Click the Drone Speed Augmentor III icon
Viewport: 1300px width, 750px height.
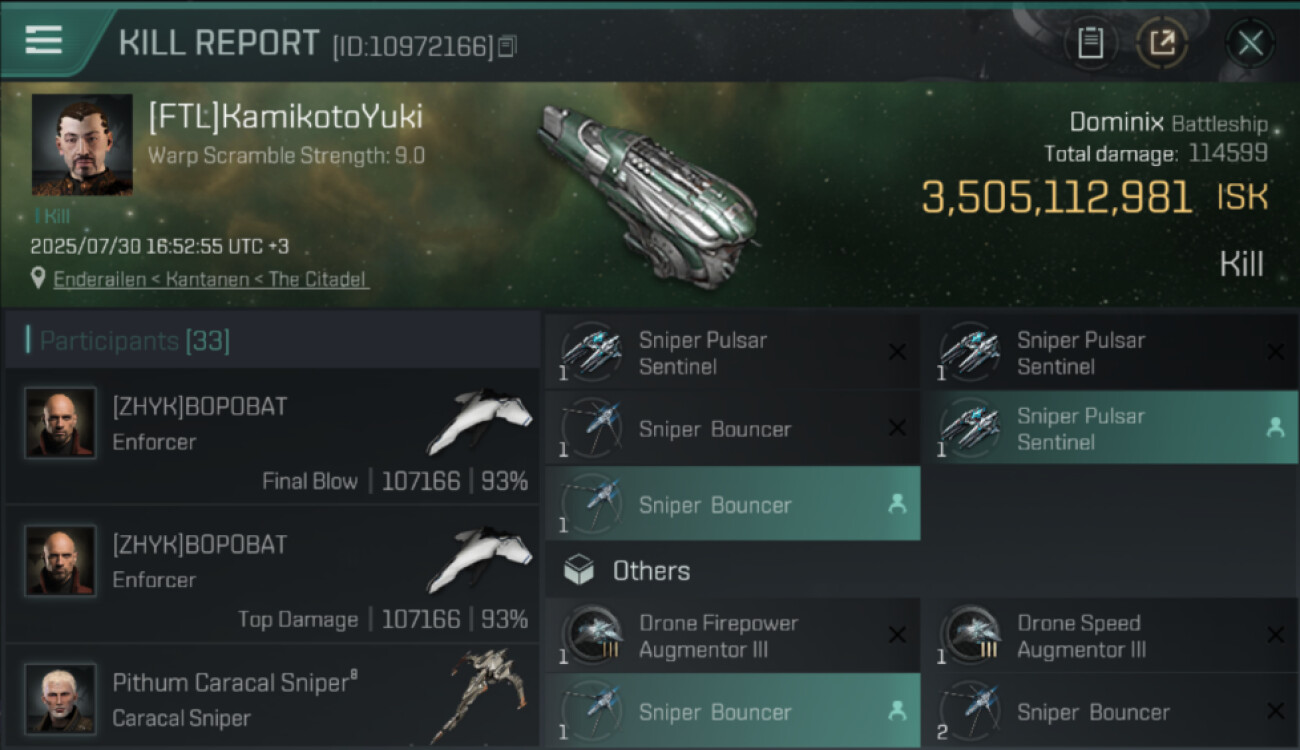(x=969, y=636)
